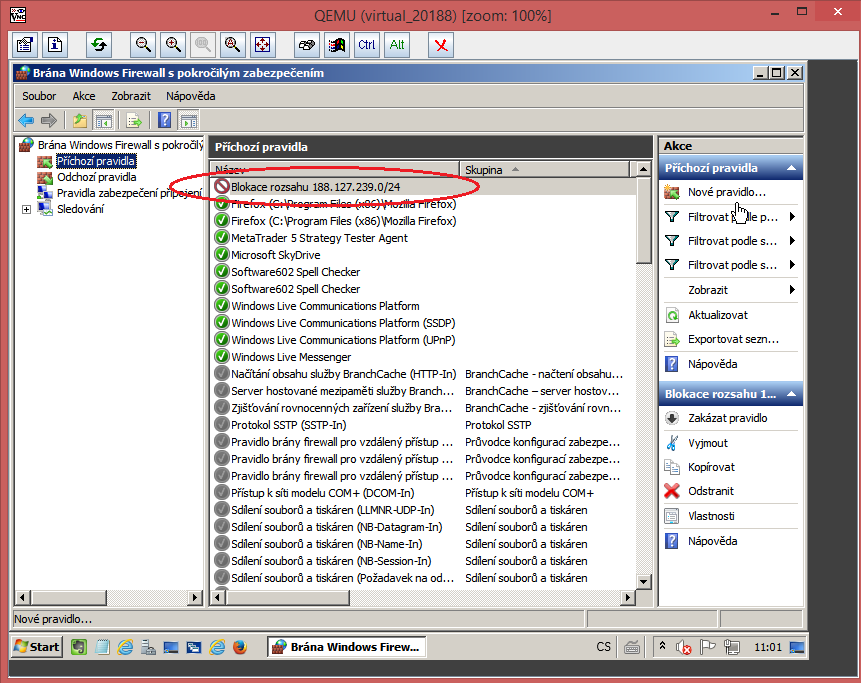The image size is (861, 683).
Task: Click rule list vertical scrollbar thumb
Action: (x=644, y=220)
